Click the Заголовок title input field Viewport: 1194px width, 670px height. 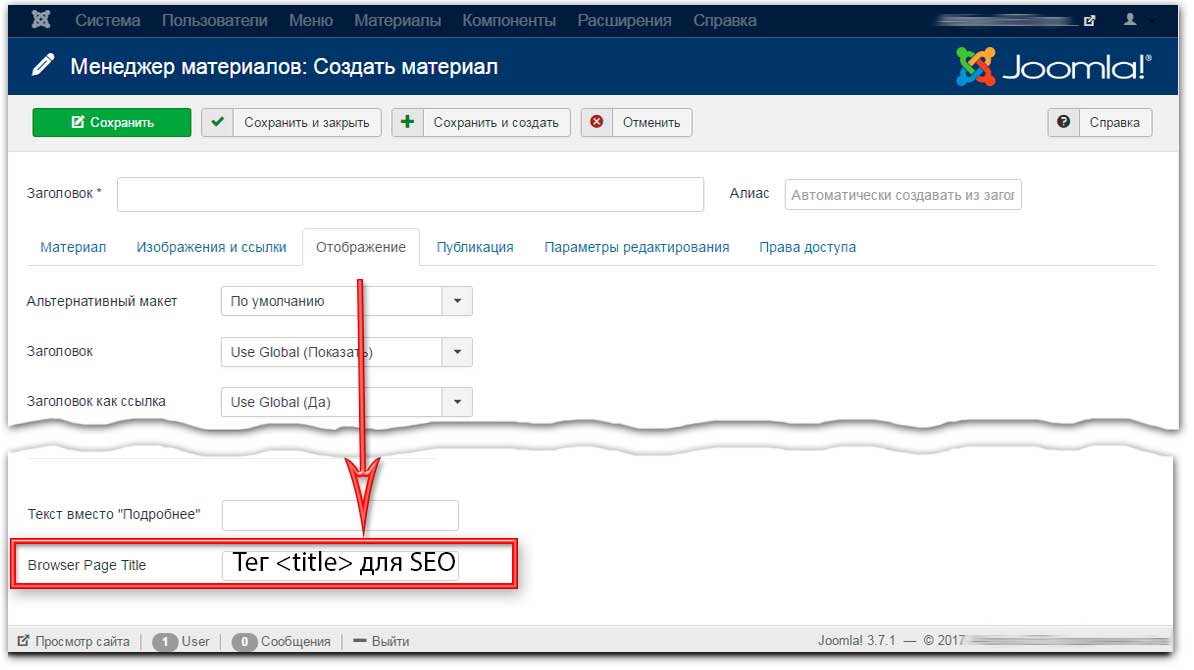[x=410, y=195]
